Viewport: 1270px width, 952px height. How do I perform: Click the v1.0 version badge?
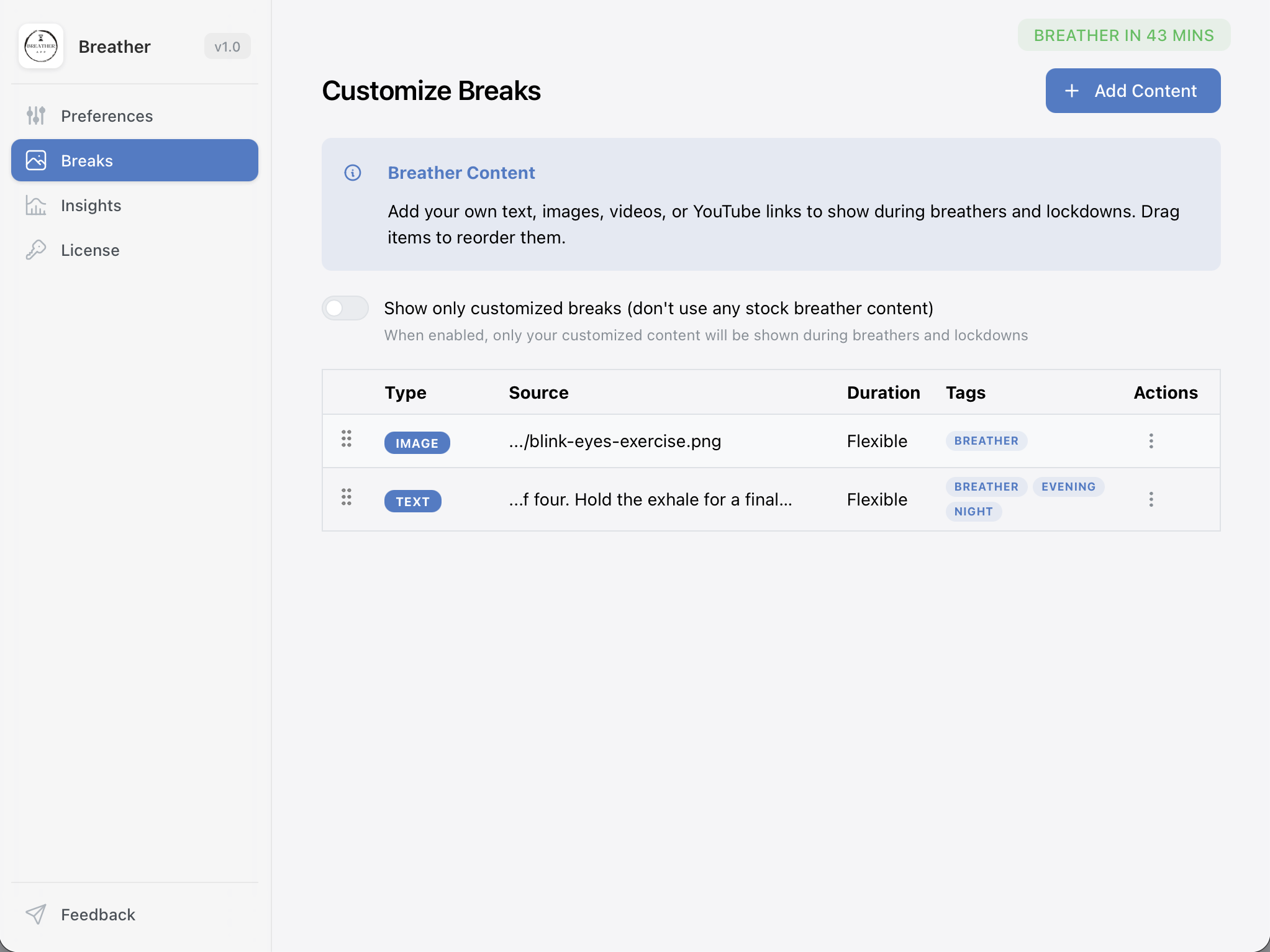pyautogui.click(x=227, y=46)
